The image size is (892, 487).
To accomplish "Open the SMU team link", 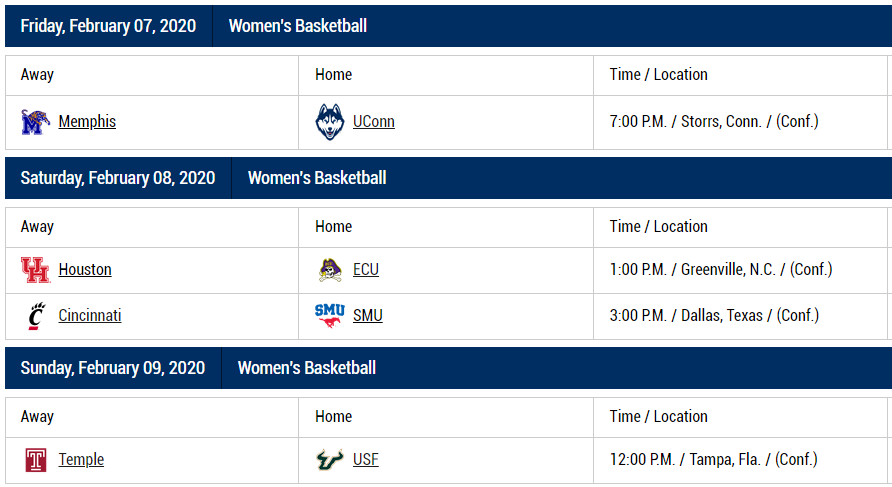I will pos(368,316).
